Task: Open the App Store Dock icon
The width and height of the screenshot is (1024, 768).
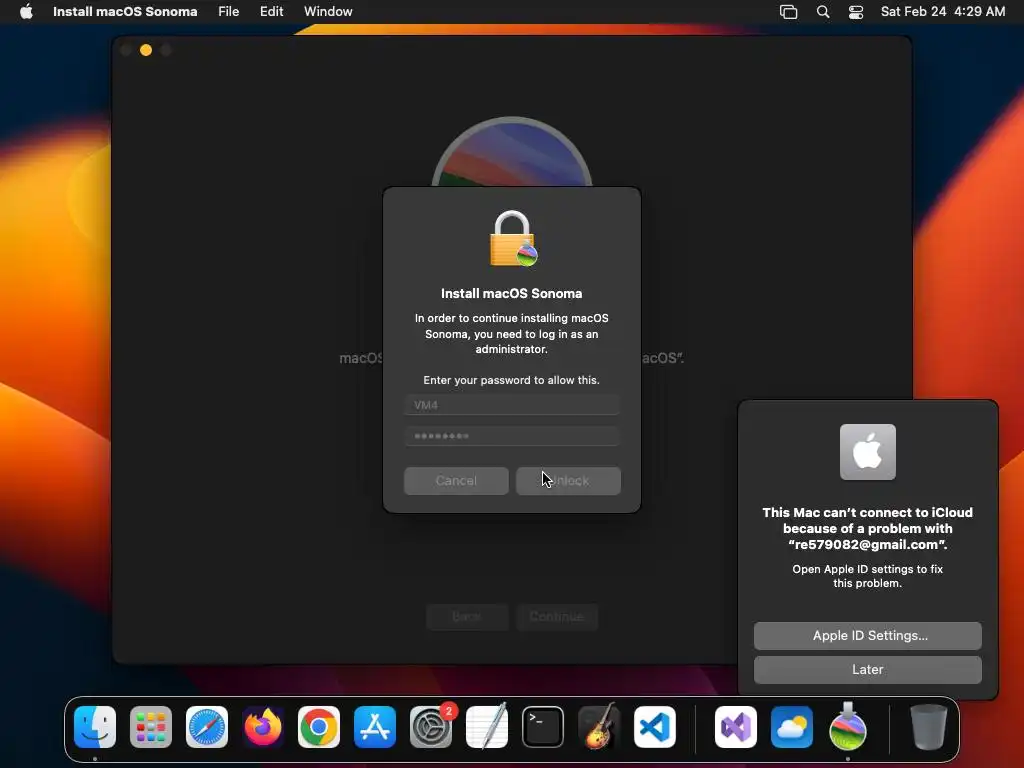Action: (375, 727)
